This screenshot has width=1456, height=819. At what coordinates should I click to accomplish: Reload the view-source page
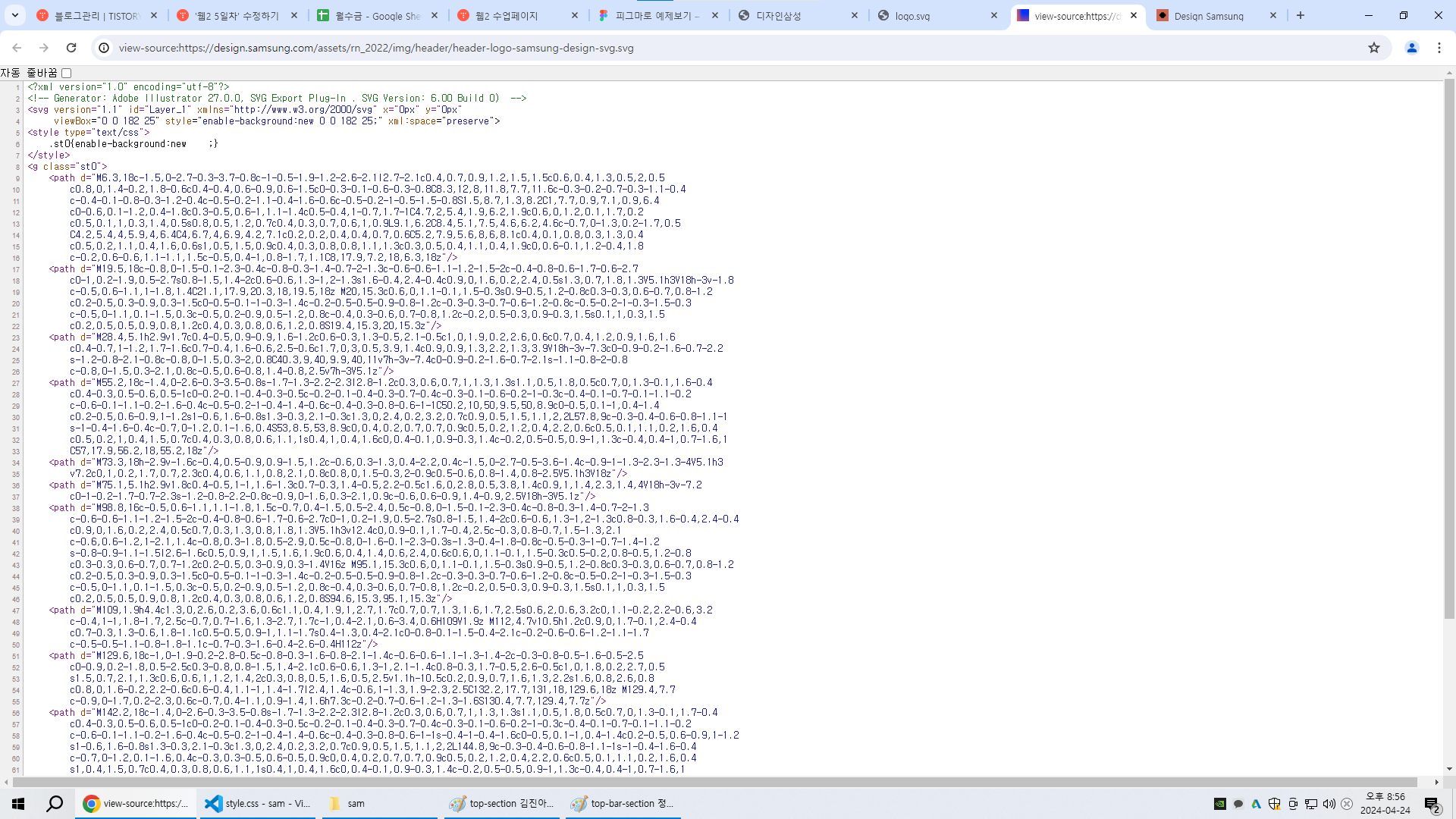tap(71, 48)
